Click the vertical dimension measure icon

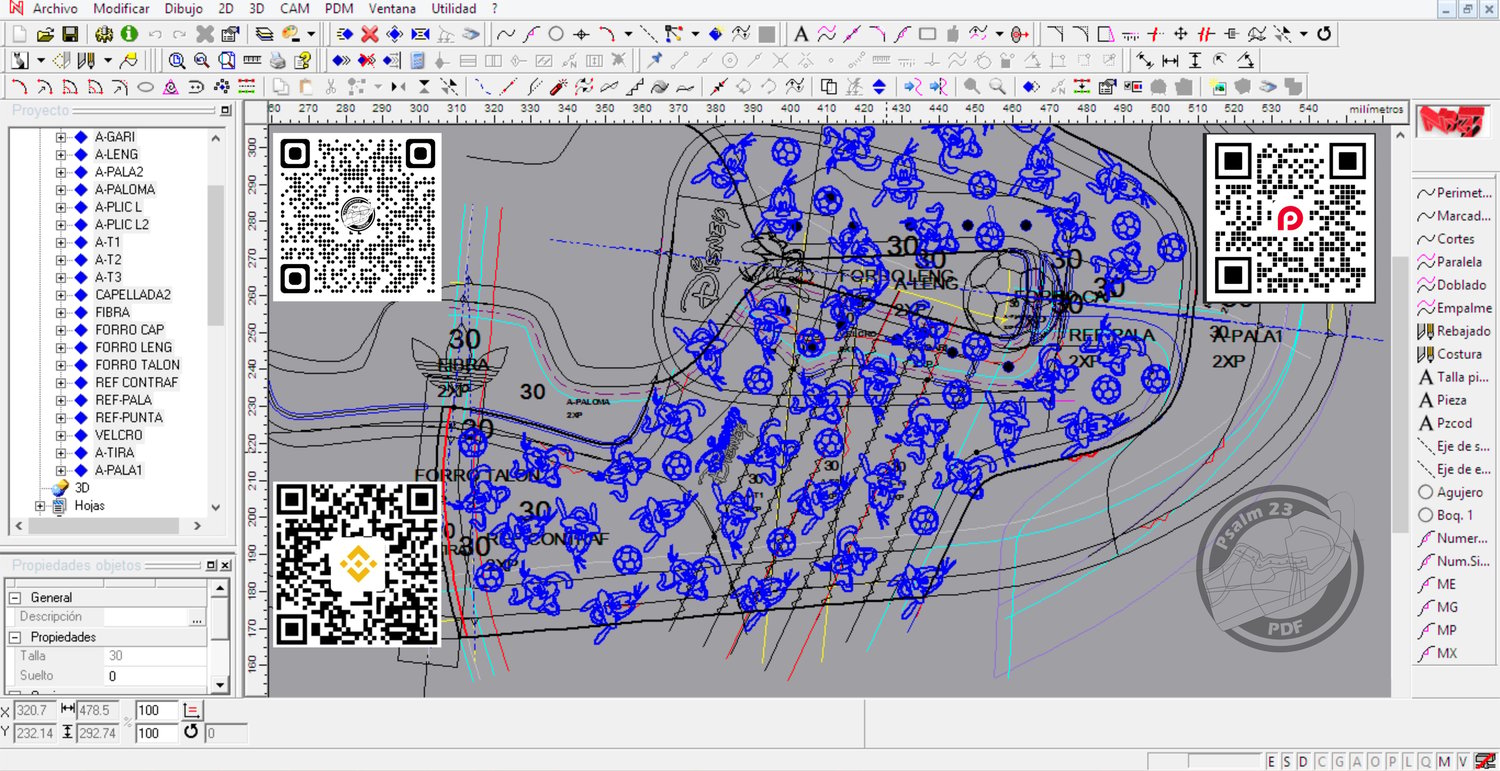(x=1195, y=60)
